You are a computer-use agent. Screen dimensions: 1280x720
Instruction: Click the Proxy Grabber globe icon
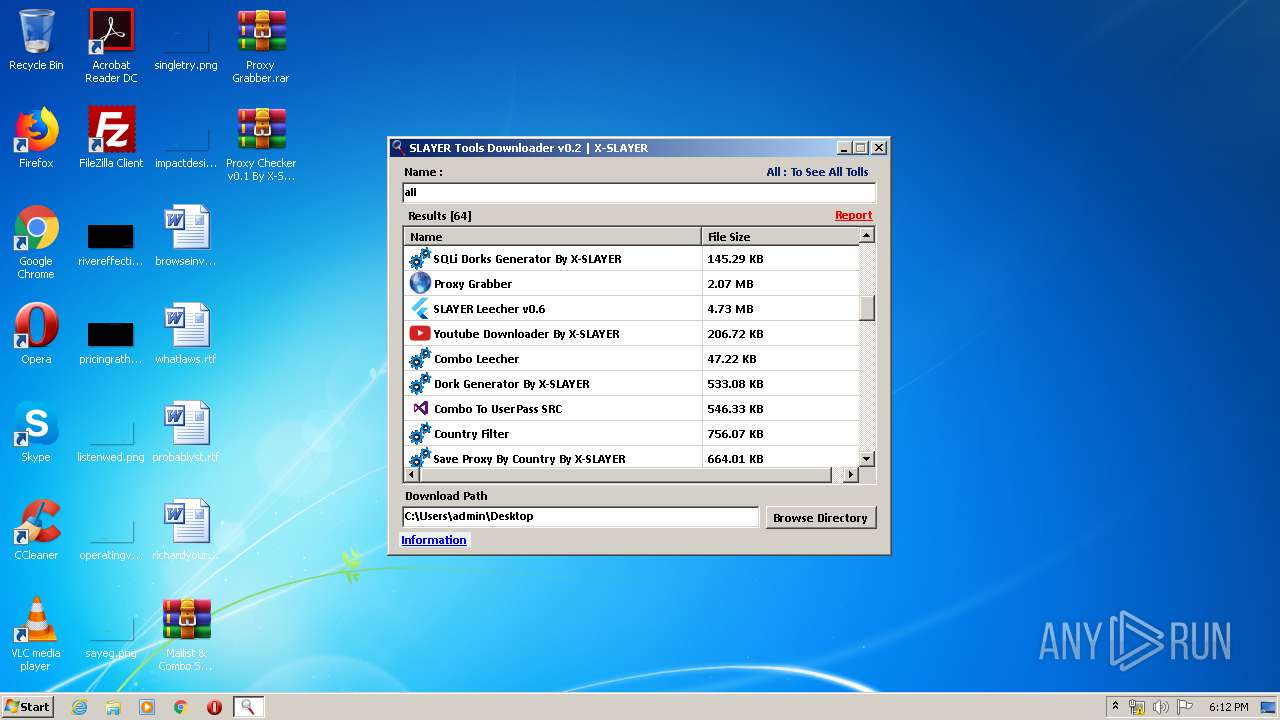click(420, 284)
